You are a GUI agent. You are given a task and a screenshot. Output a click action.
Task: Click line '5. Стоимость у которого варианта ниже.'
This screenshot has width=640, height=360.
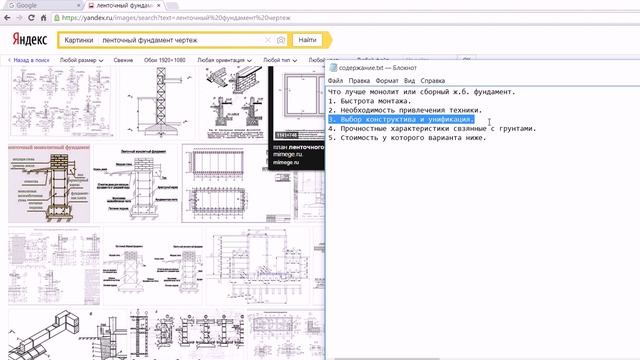(407, 138)
